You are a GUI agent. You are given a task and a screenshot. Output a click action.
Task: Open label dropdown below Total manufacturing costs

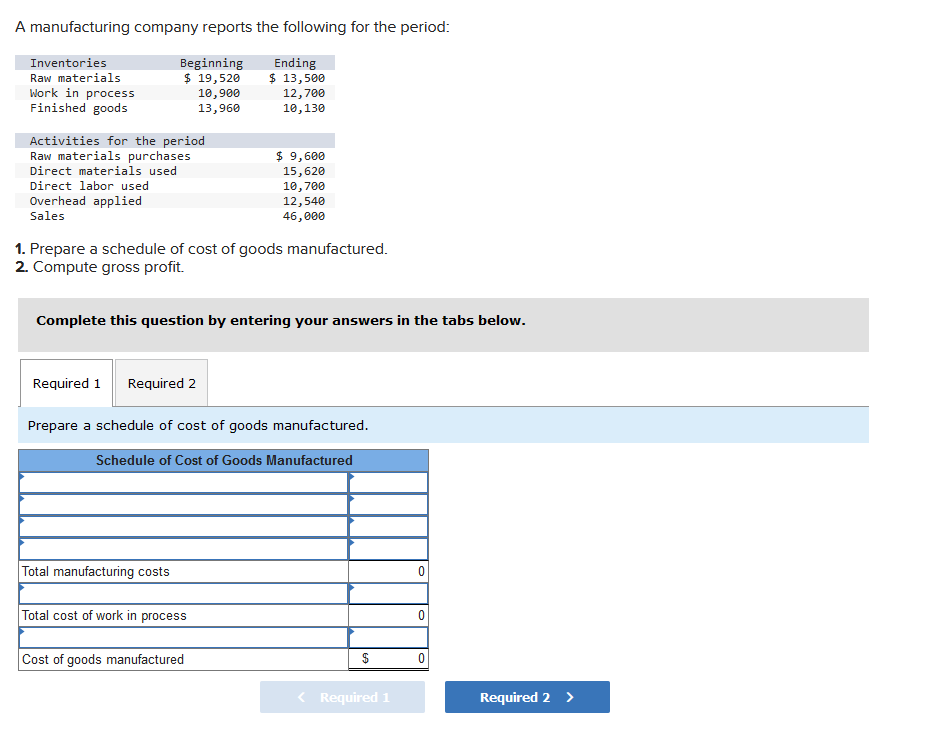[x=184, y=593]
